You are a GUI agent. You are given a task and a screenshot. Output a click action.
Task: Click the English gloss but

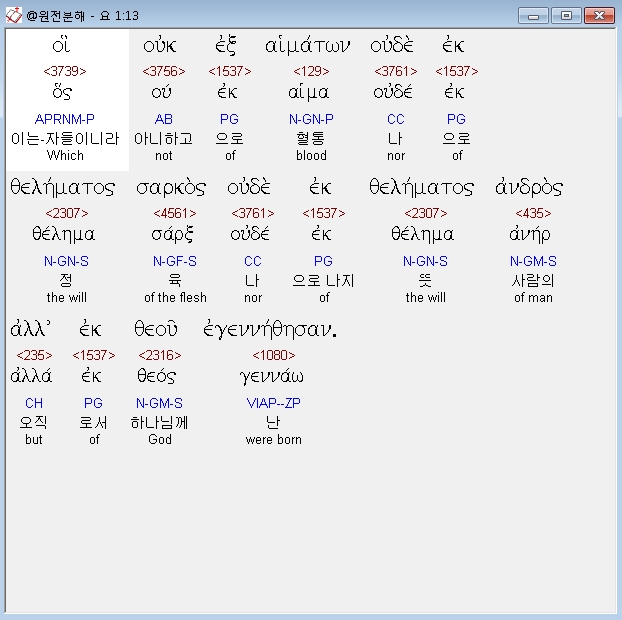34,440
